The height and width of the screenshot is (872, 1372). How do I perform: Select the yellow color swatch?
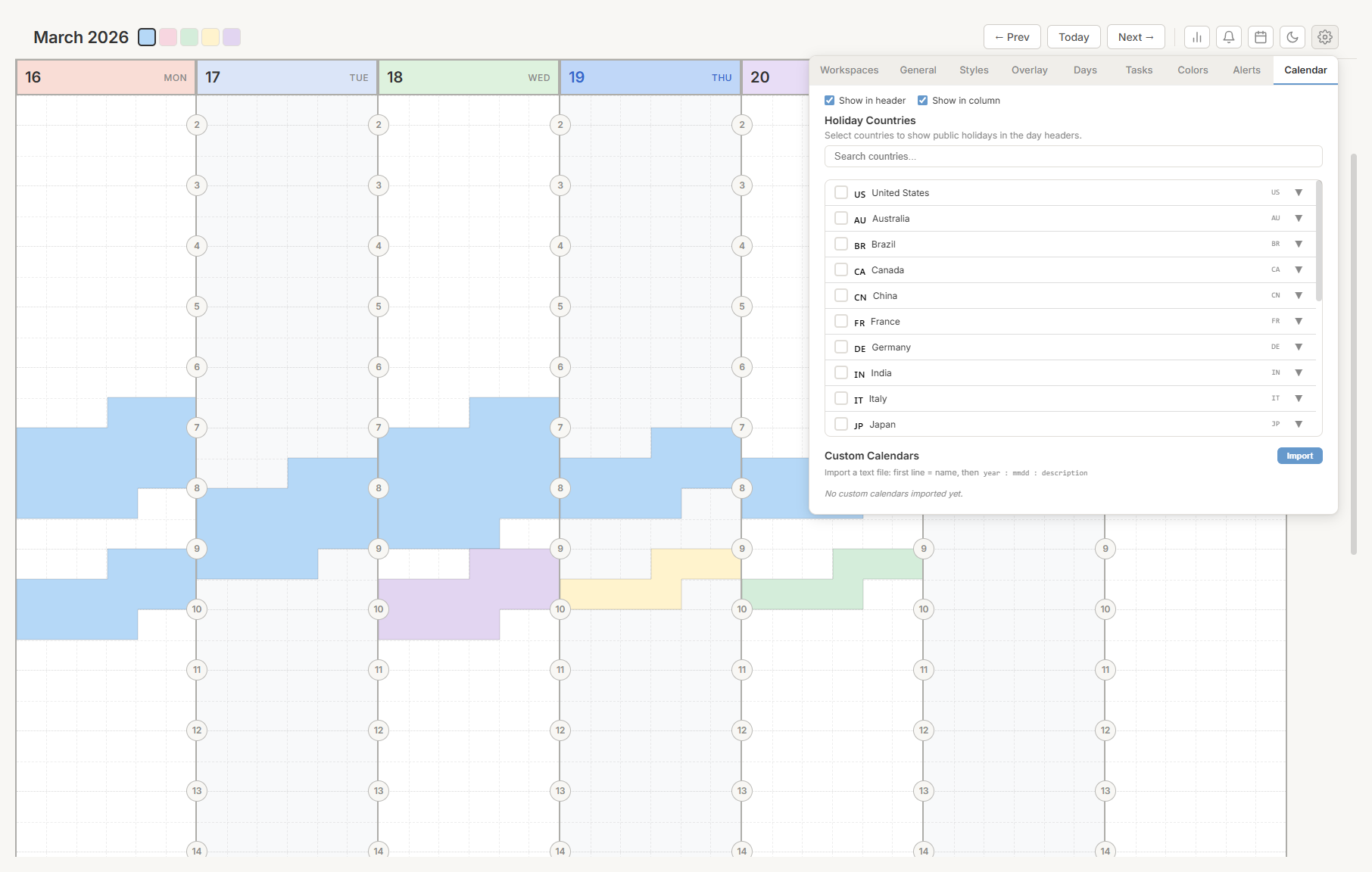click(x=210, y=36)
